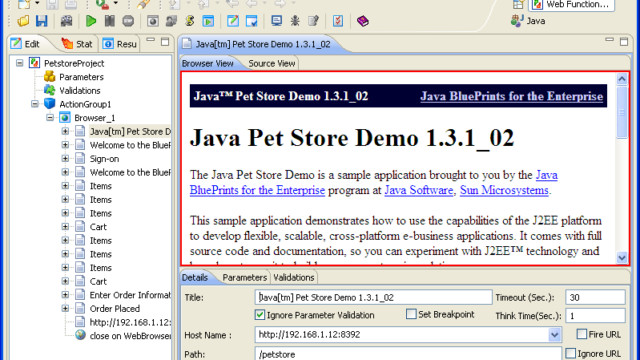The image size is (640, 360).
Task: Select the Validations node under PetstoreProject
Action: pyautogui.click(x=80, y=90)
